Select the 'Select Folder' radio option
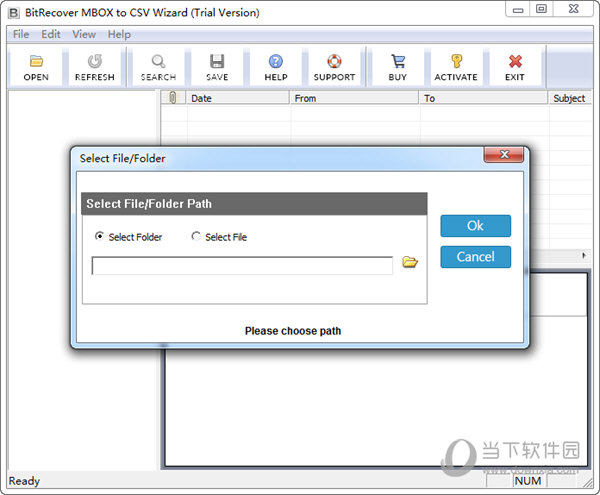This screenshot has height=495, width=600. [x=128, y=237]
